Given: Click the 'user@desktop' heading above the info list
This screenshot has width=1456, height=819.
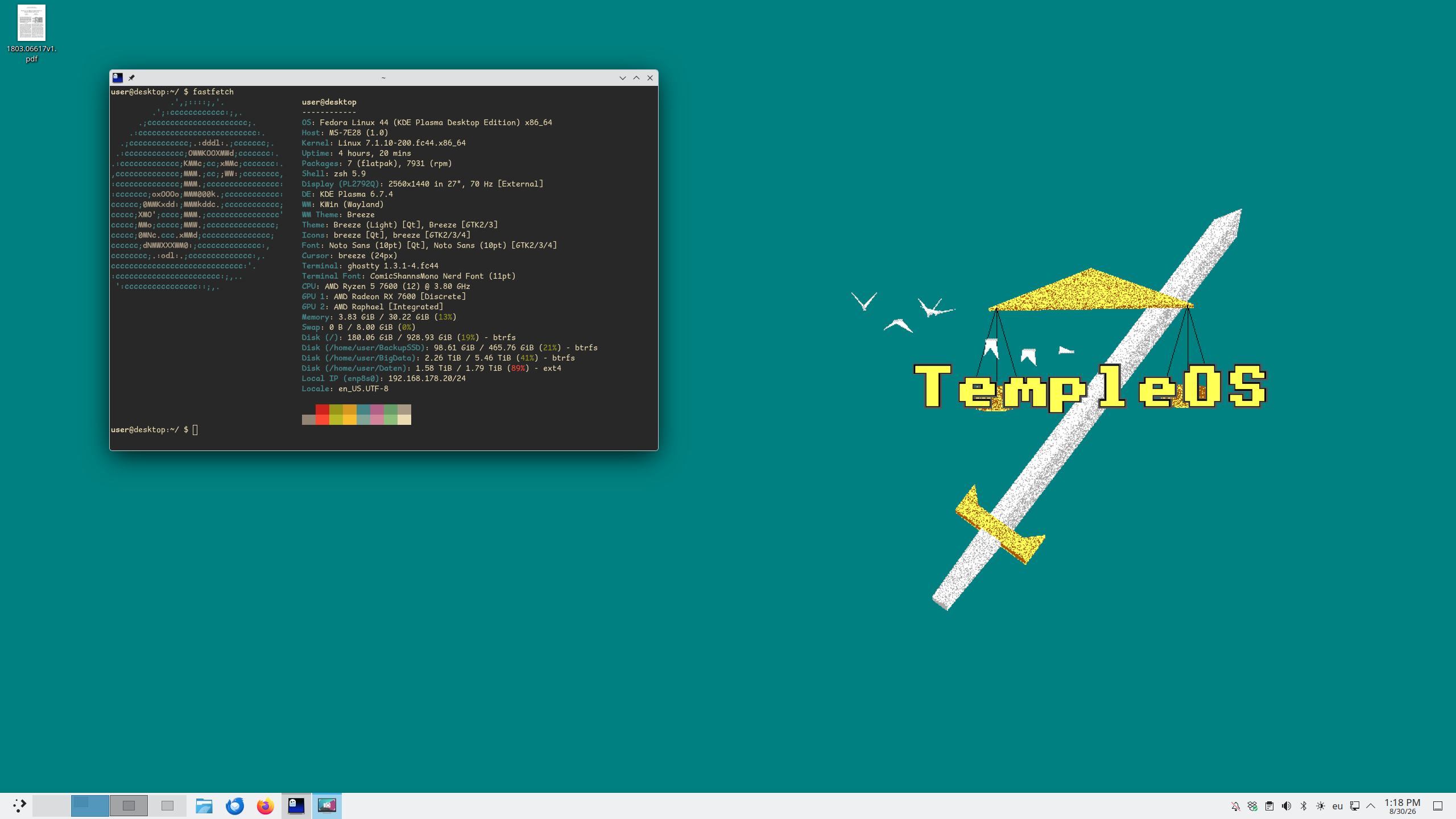Looking at the screenshot, I should (329, 102).
